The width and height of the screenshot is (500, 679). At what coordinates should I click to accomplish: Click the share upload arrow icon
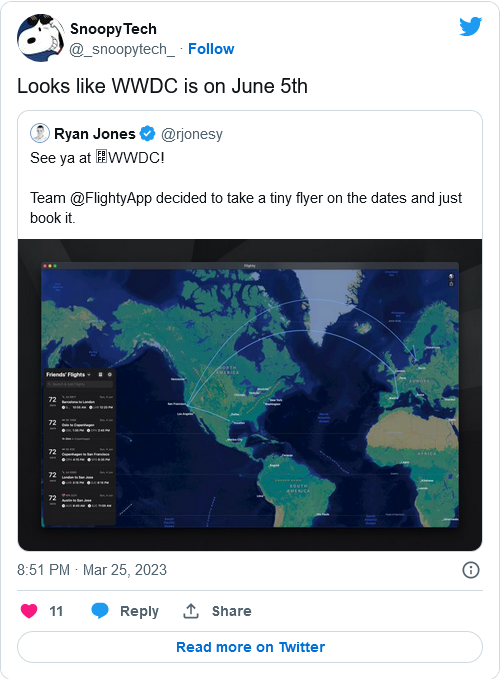[x=190, y=611]
